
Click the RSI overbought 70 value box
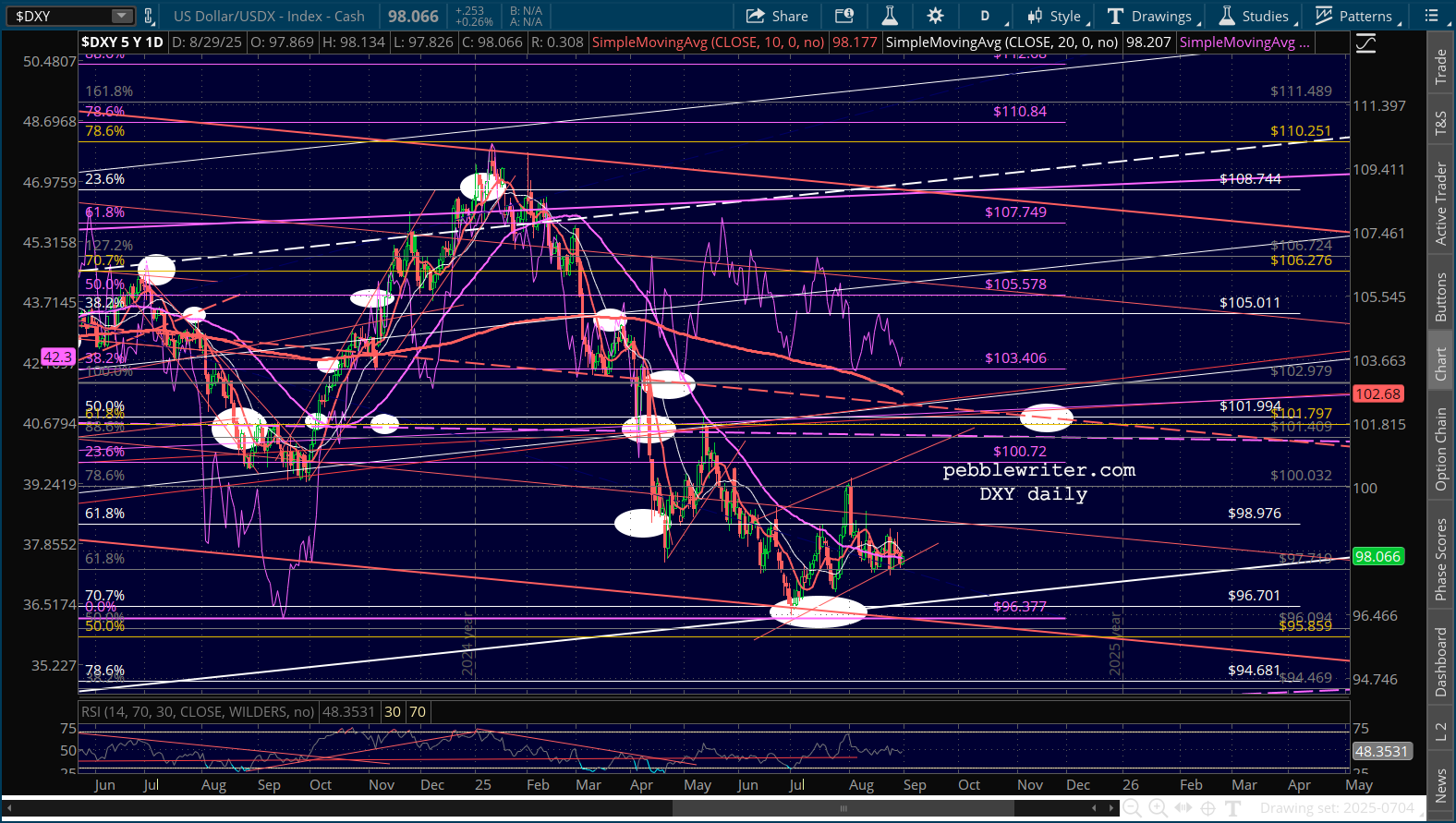418,712
